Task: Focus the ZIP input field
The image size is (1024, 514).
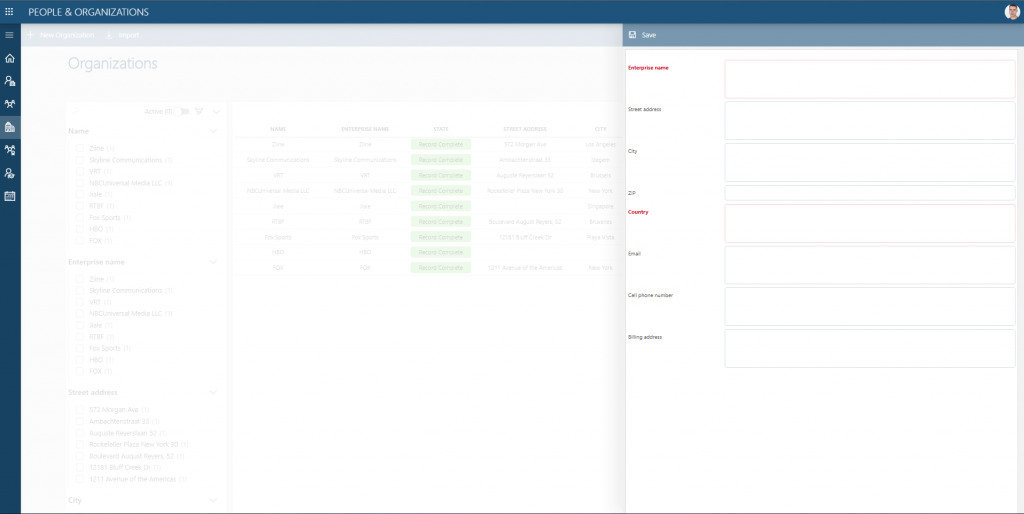Action: 870,193
